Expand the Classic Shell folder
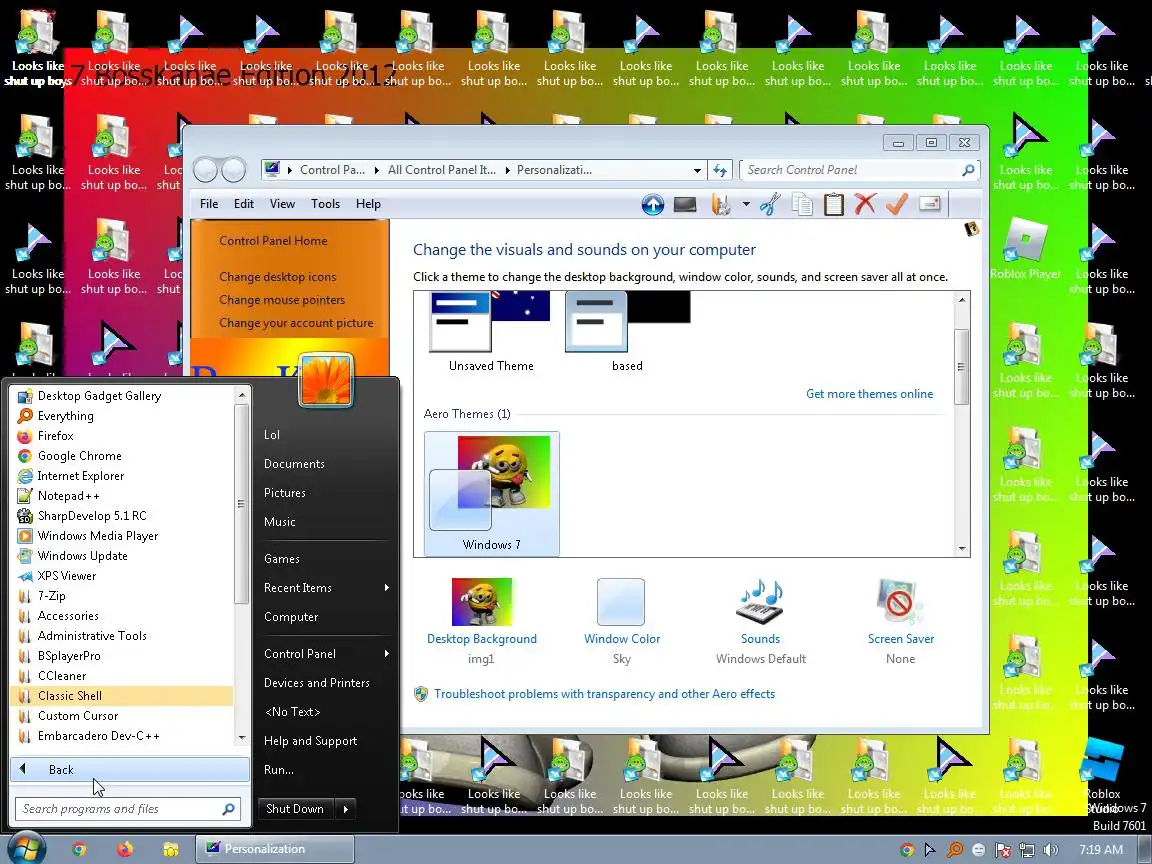 click(x=122, y=696)
